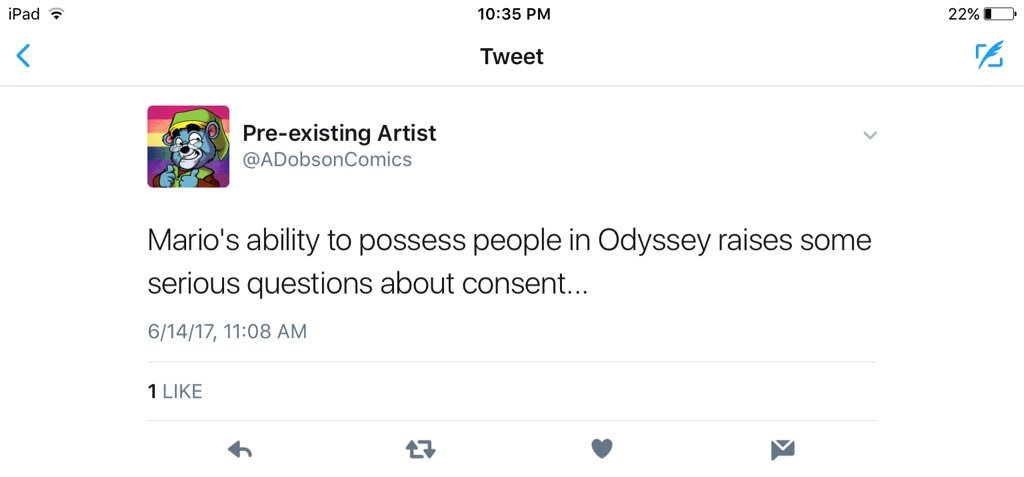Reply to the tweet
Image resolution: width=1024 pixels, height=477 pixels.
click(240, 450)
